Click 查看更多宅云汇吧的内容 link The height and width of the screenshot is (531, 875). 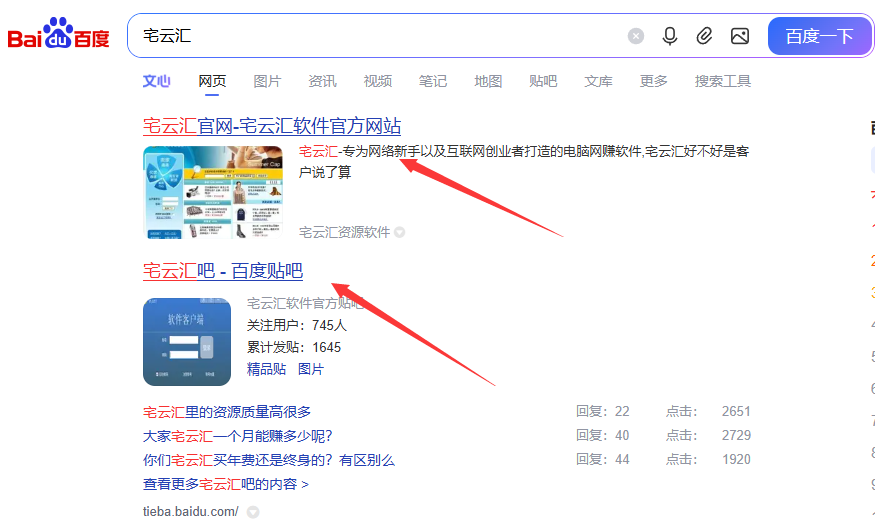(225, 484)
